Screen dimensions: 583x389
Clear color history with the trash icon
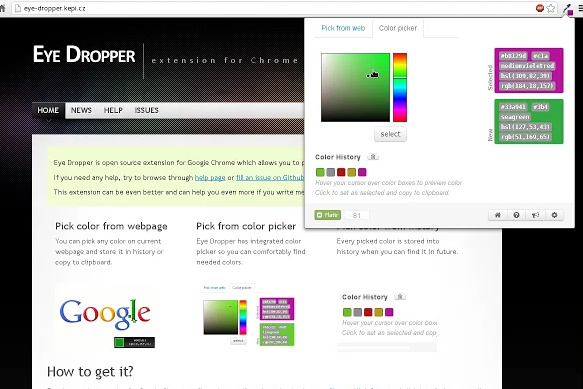point(373,157)
